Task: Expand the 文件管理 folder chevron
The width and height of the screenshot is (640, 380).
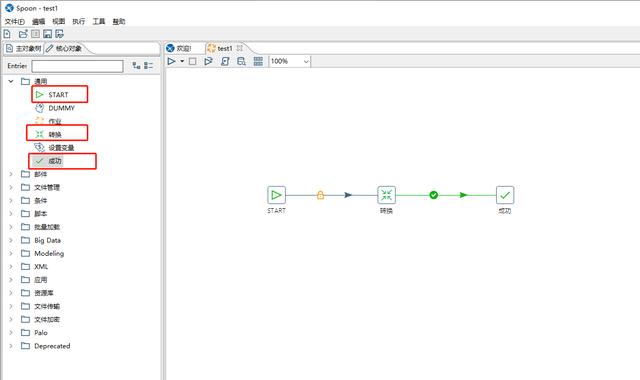Action: click(x=11, y=187)
